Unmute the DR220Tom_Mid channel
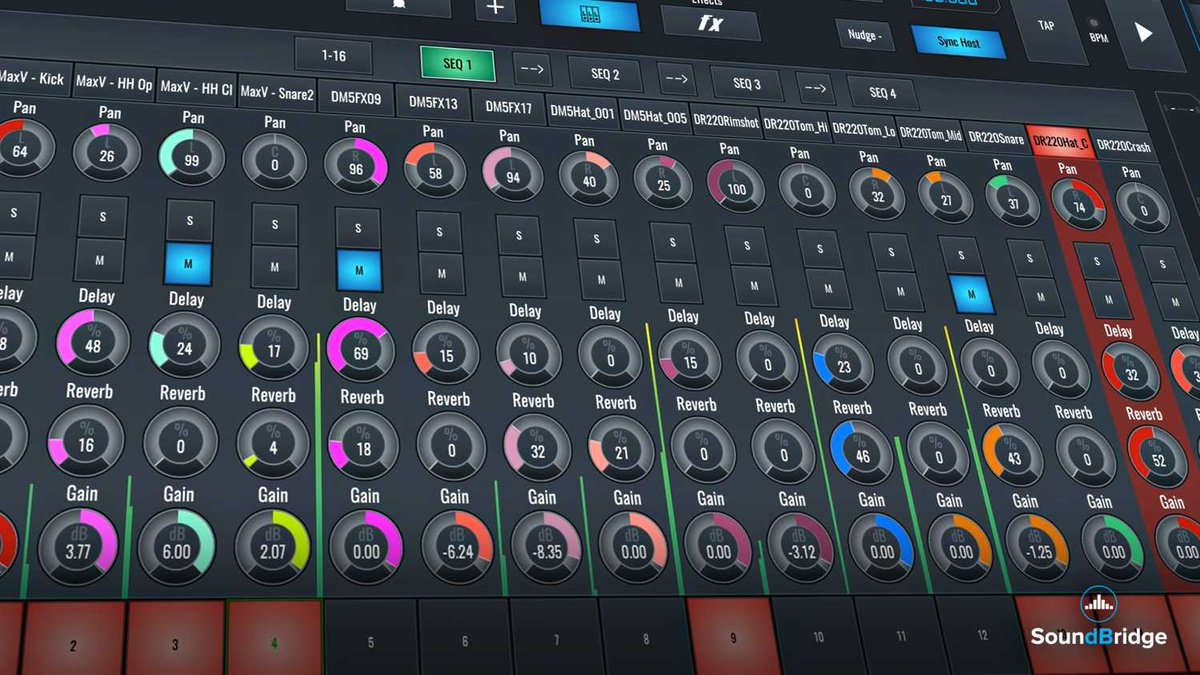1200x675 pixels. coord(970,294)
